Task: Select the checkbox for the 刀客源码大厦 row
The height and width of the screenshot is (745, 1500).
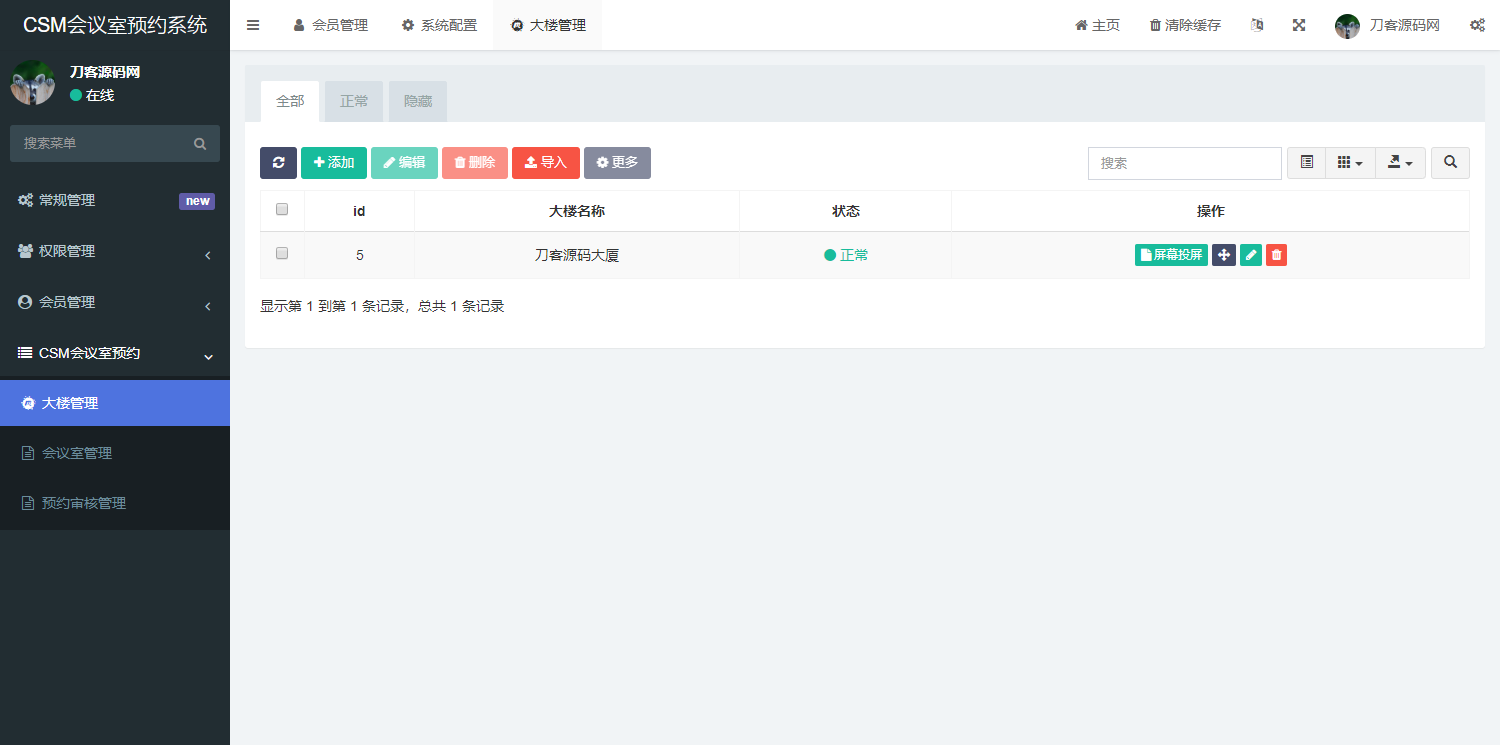Action: [x=281, y=254]
